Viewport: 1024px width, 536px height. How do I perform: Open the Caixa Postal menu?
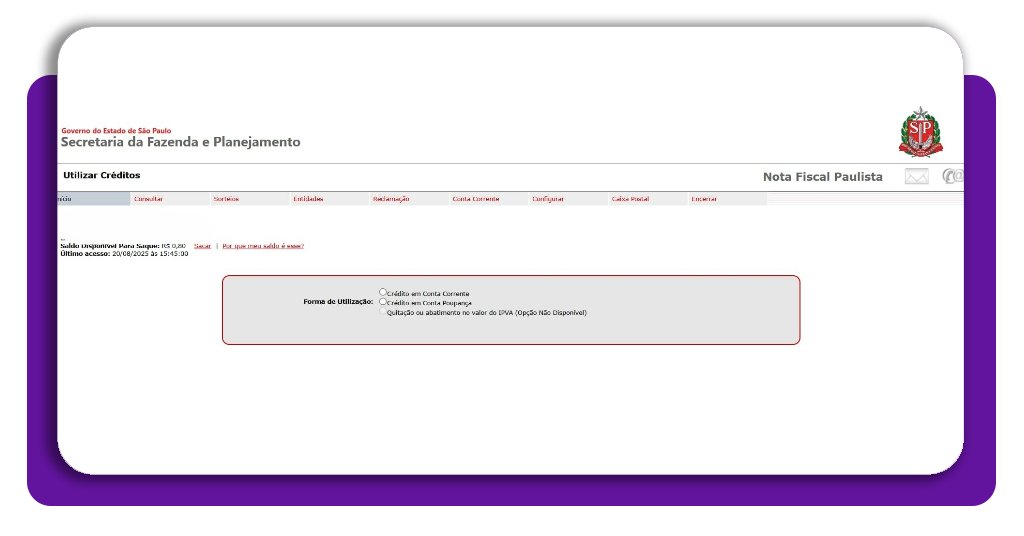point(630,199)
